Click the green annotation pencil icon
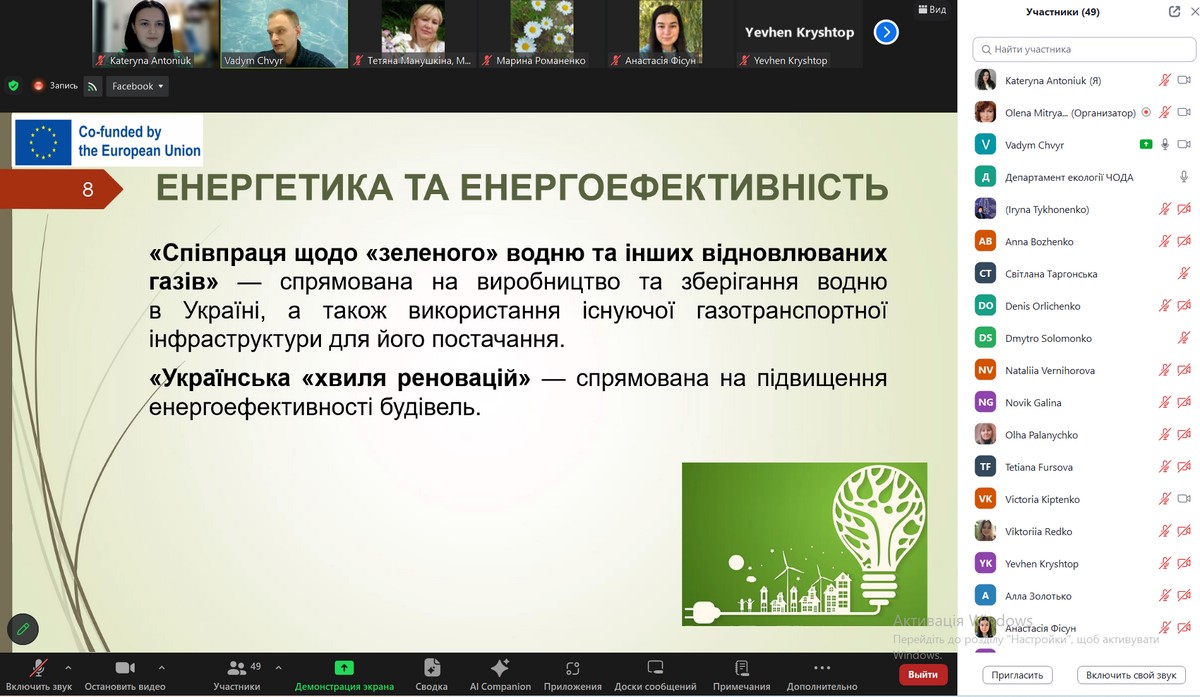Screen dimensions: 1200x697 click(22, 629)
